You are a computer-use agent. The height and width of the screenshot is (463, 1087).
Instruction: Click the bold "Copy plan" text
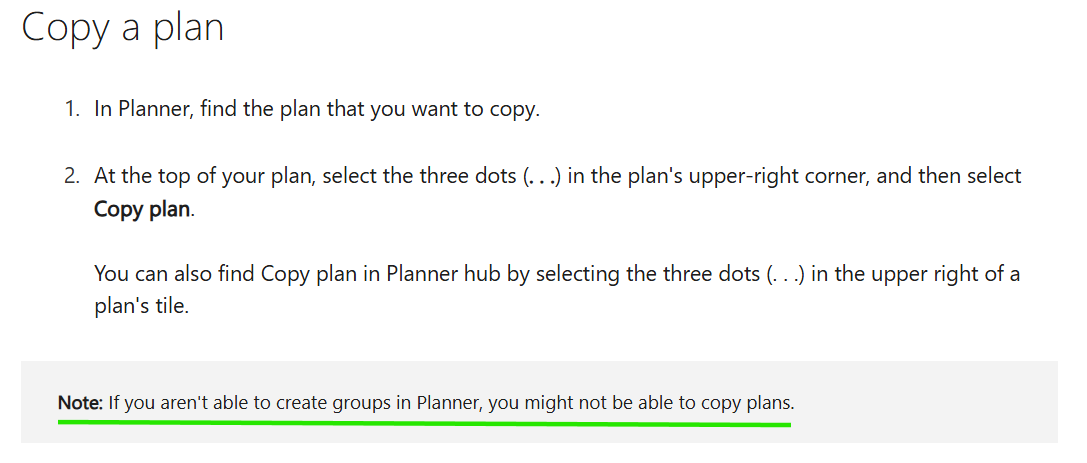pos(141,209)
